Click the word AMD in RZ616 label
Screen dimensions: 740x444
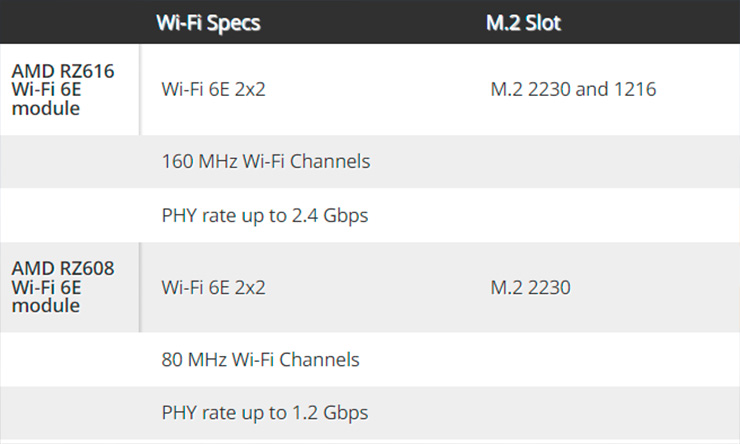[x=33, y=71]
